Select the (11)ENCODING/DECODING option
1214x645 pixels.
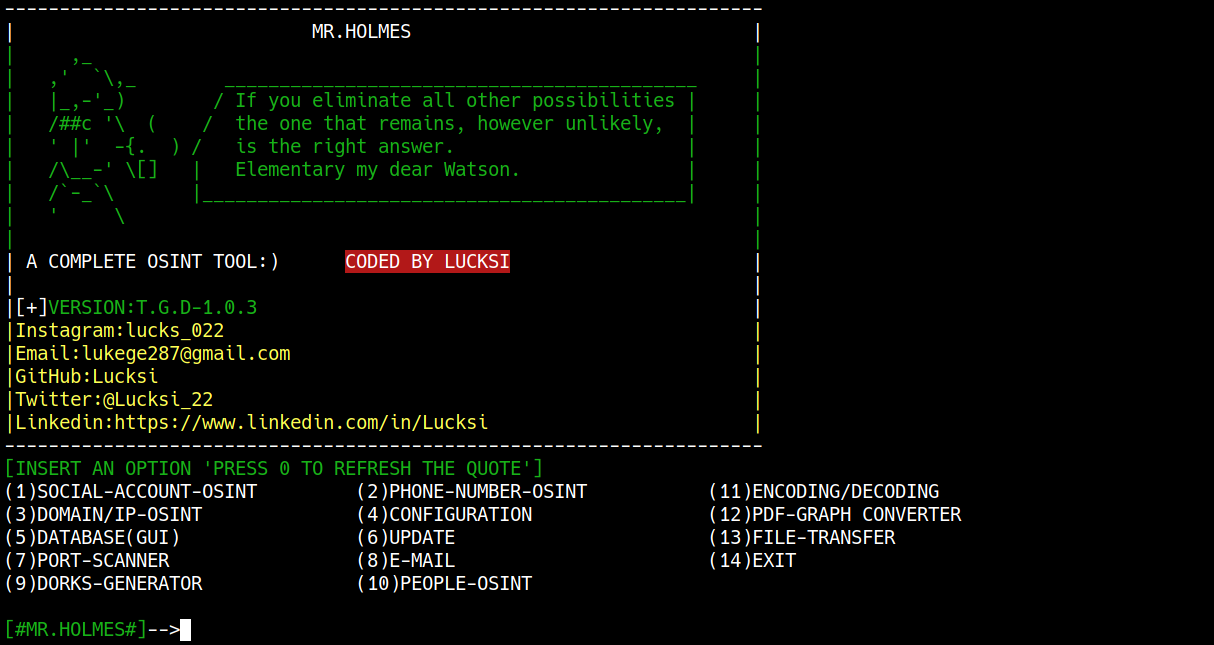(x=824, y=491)
